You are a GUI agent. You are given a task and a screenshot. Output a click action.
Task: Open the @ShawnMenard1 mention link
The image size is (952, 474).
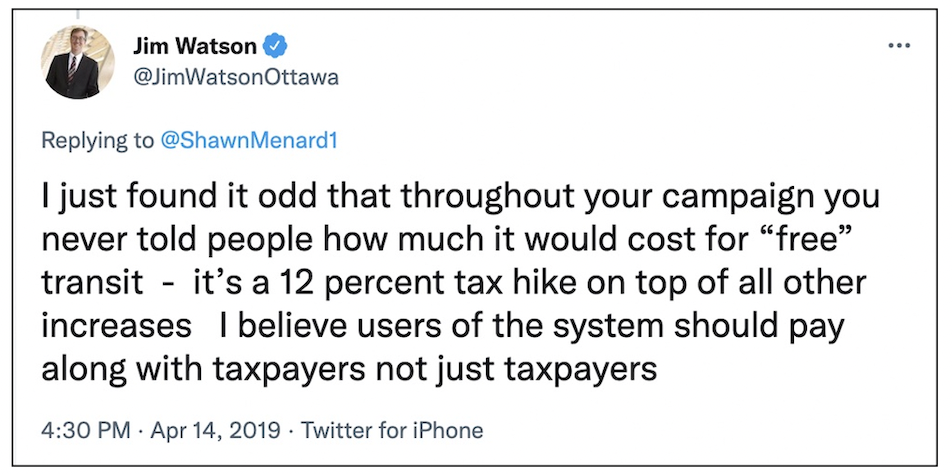pyautogui.click(x=247, y=141)
